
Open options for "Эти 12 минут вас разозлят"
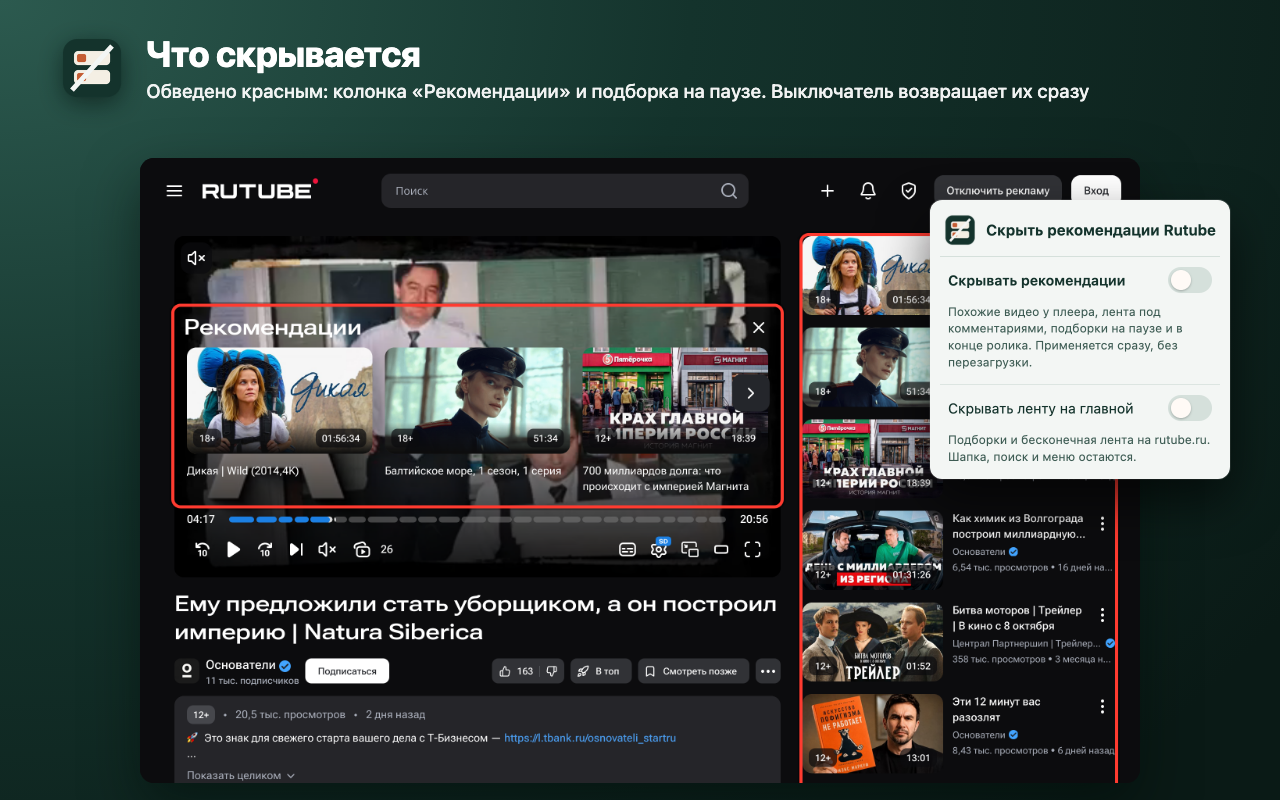tap(1102, 706)
